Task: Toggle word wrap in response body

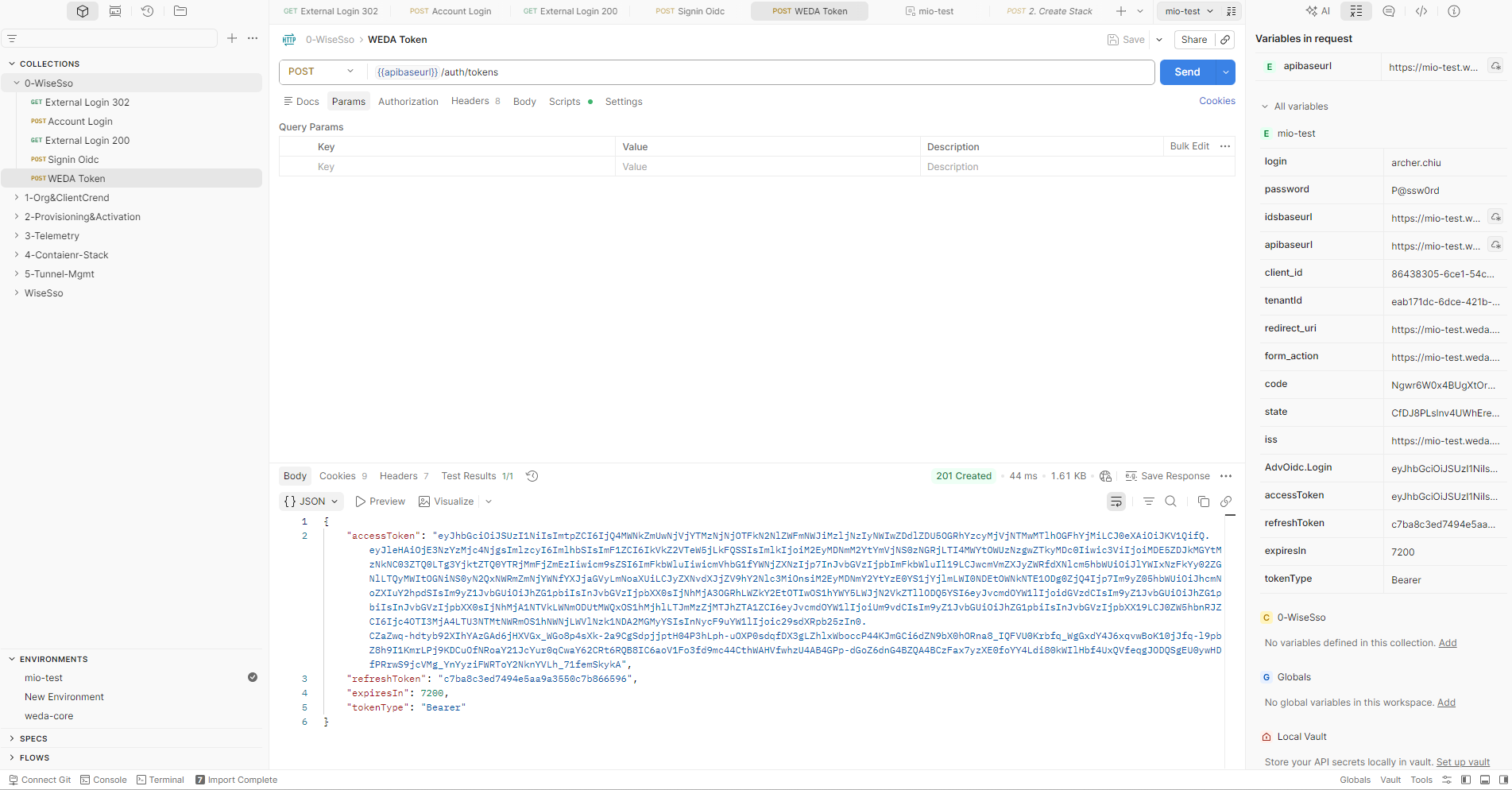Action: [1116, 501]
